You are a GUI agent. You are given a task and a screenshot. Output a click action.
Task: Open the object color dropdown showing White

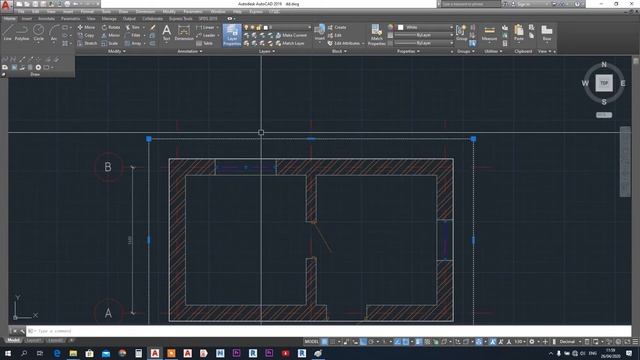point(425,27)
